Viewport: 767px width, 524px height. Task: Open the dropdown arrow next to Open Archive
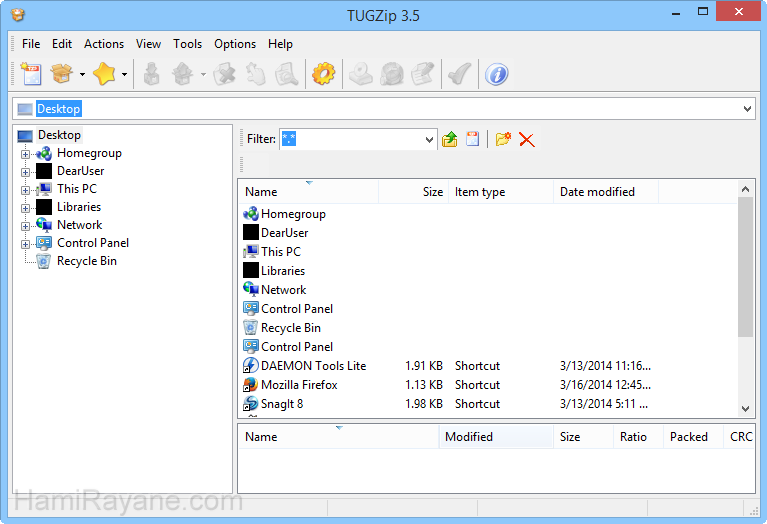tap(82, 74)
